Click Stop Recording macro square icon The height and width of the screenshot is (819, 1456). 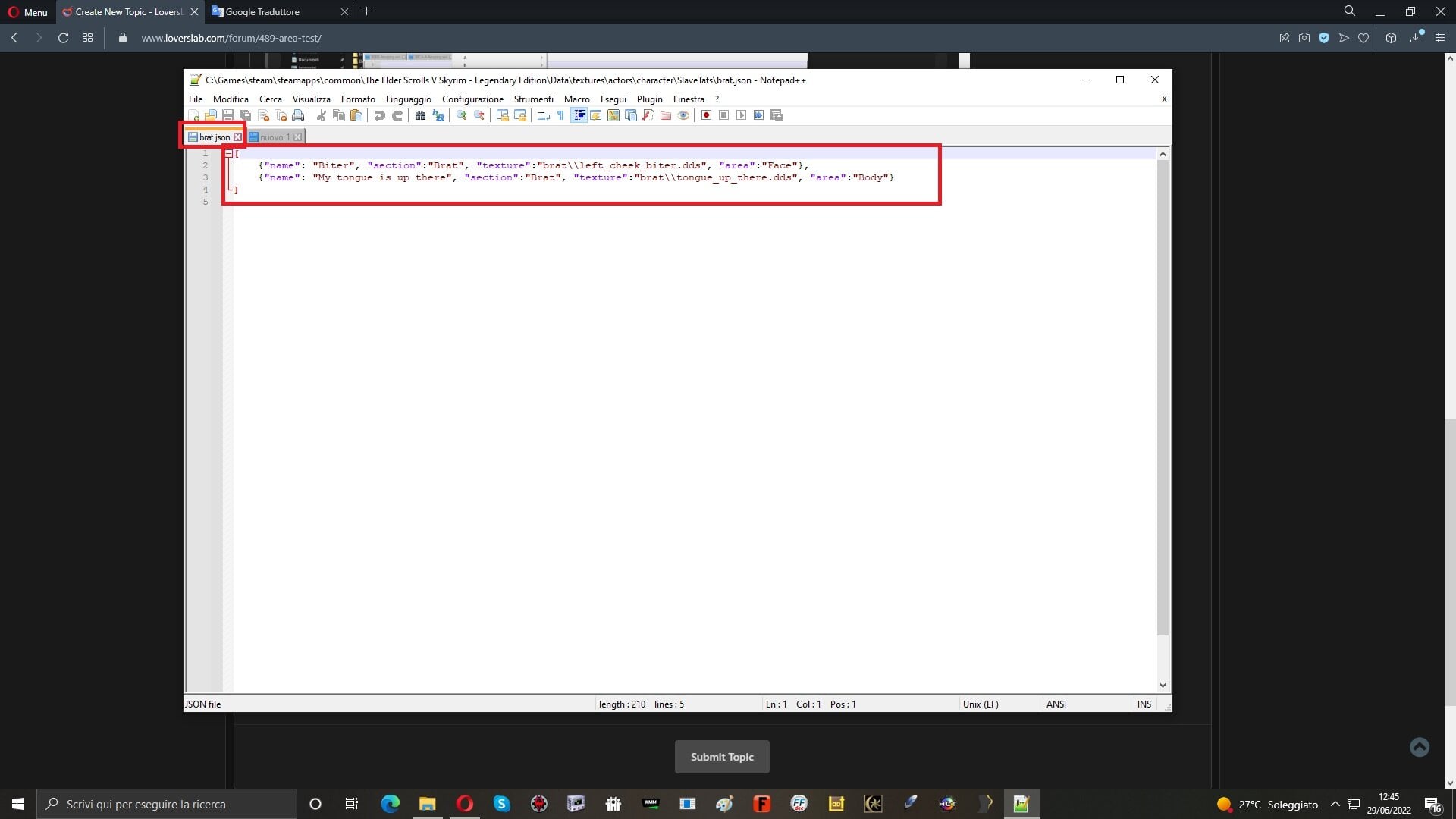pos(723,115)
